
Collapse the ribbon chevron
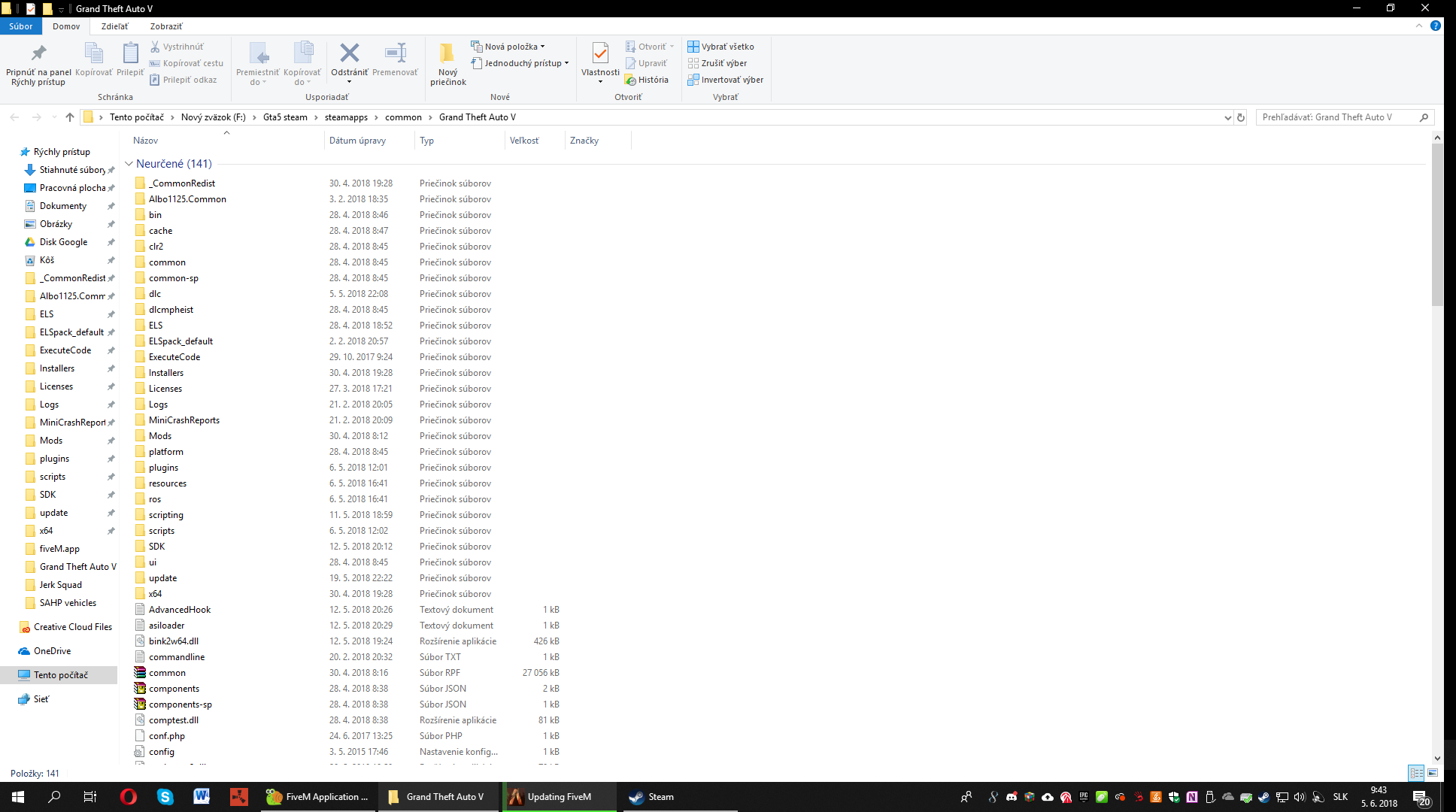[1418, 26]
